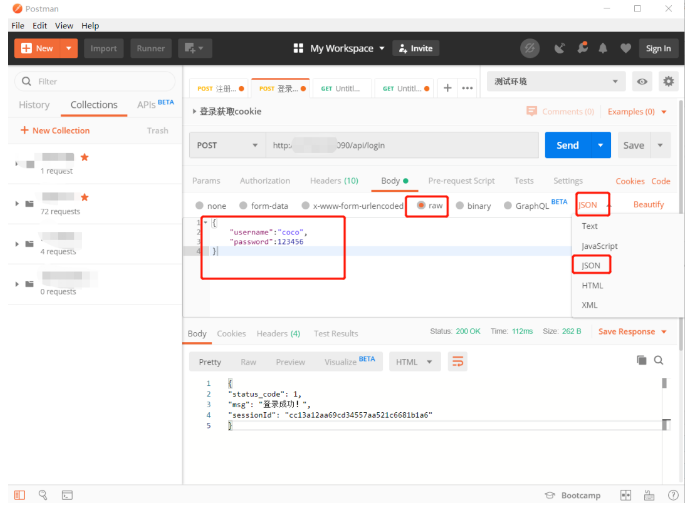Expand the 登录获取cookie request description
692x511 pixels.
coord(194,111)
